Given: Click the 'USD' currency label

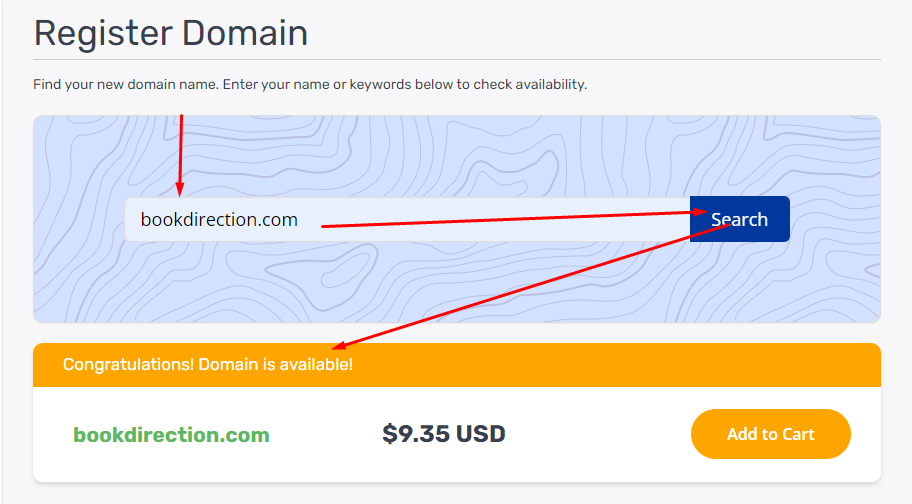Looking at the screenshot, I should [481, 434].
